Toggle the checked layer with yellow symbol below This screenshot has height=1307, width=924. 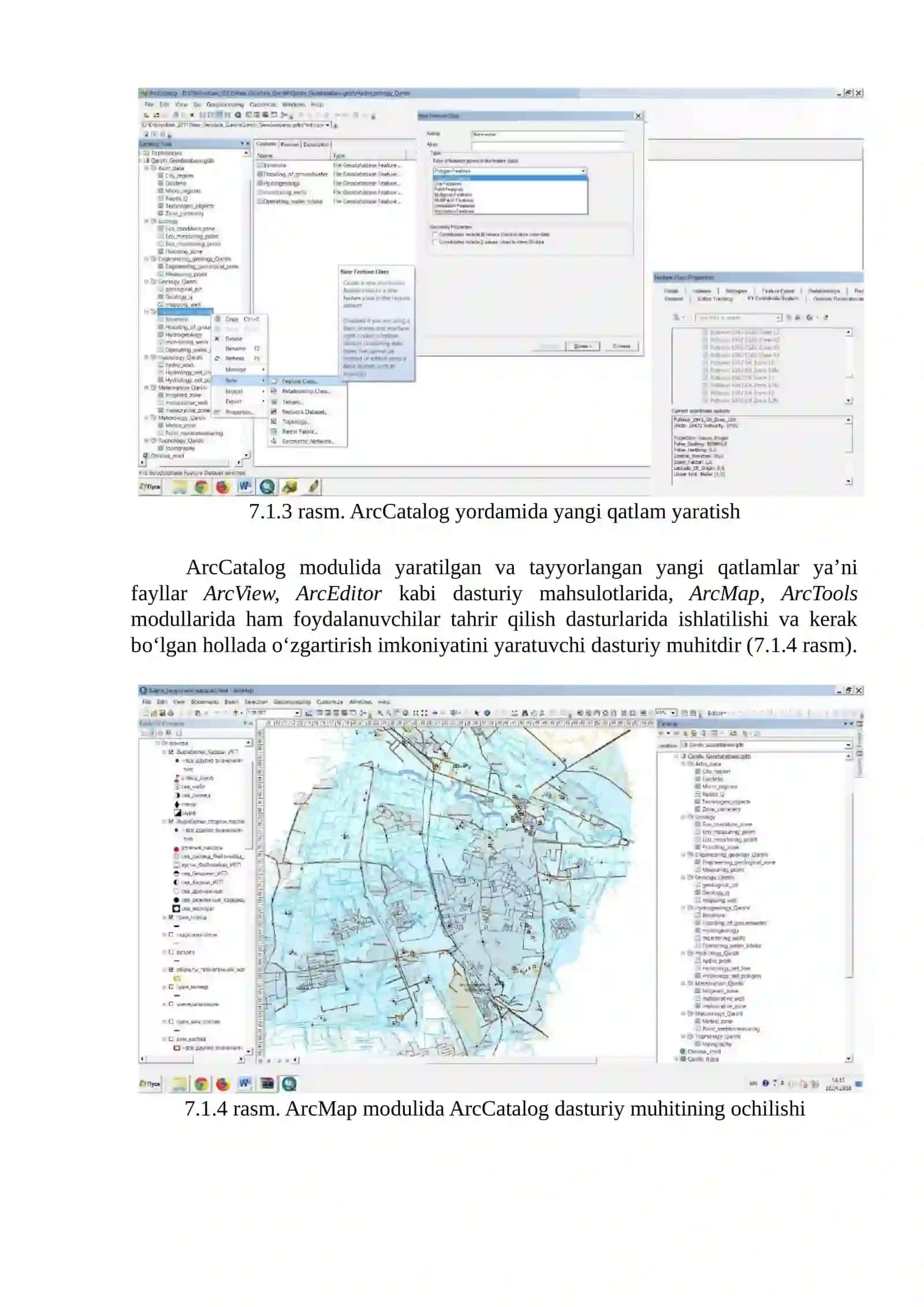coord(171,969)
